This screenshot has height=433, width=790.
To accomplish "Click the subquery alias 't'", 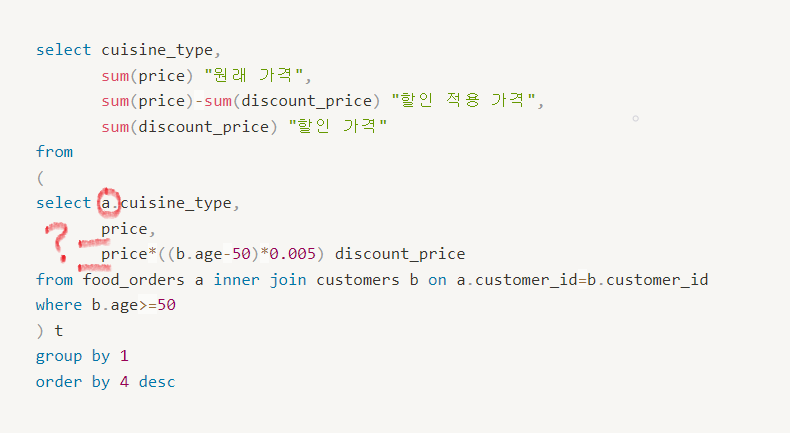I will tap(59, 331).
